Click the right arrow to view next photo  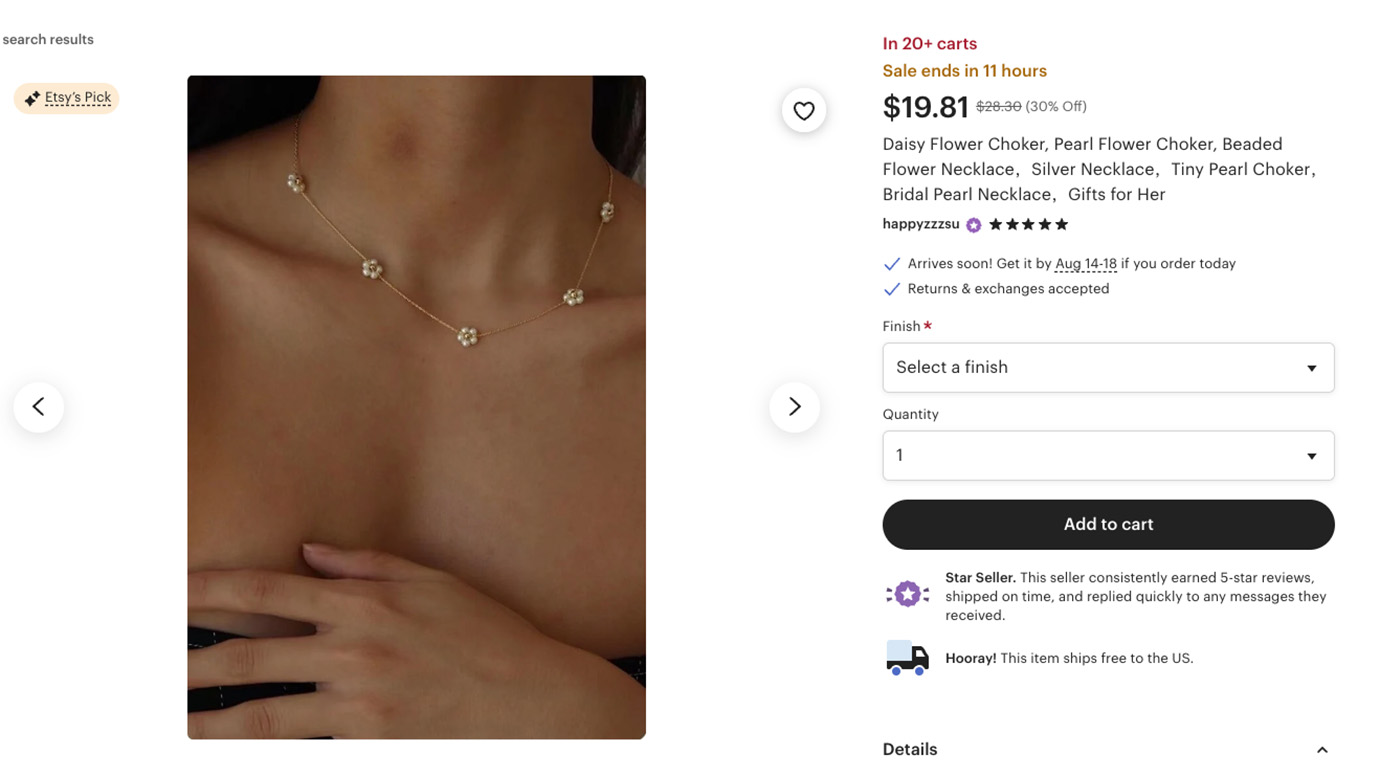coord(794,406)
